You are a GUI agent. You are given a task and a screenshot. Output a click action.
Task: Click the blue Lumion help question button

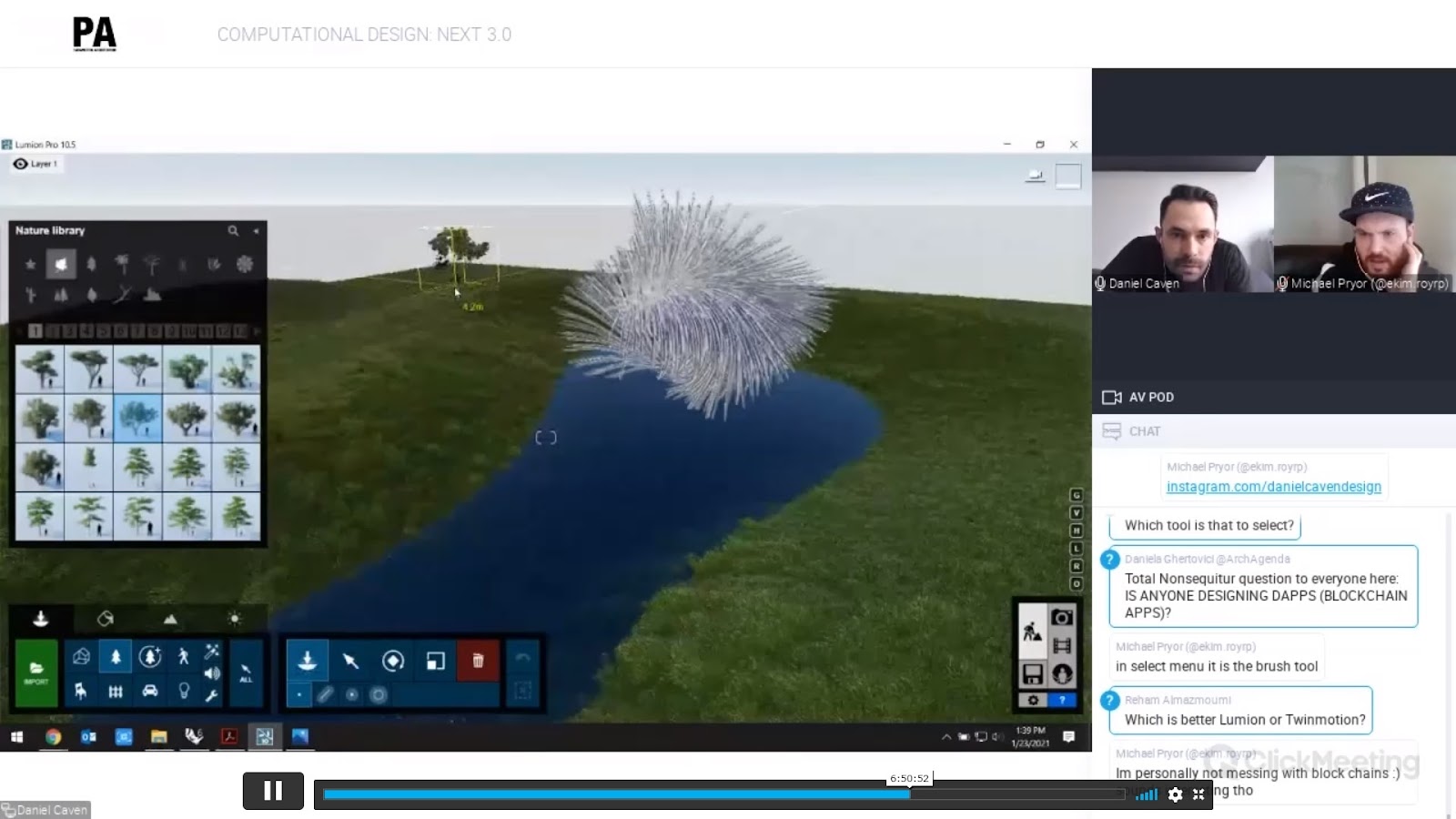tap(1061, 700)
